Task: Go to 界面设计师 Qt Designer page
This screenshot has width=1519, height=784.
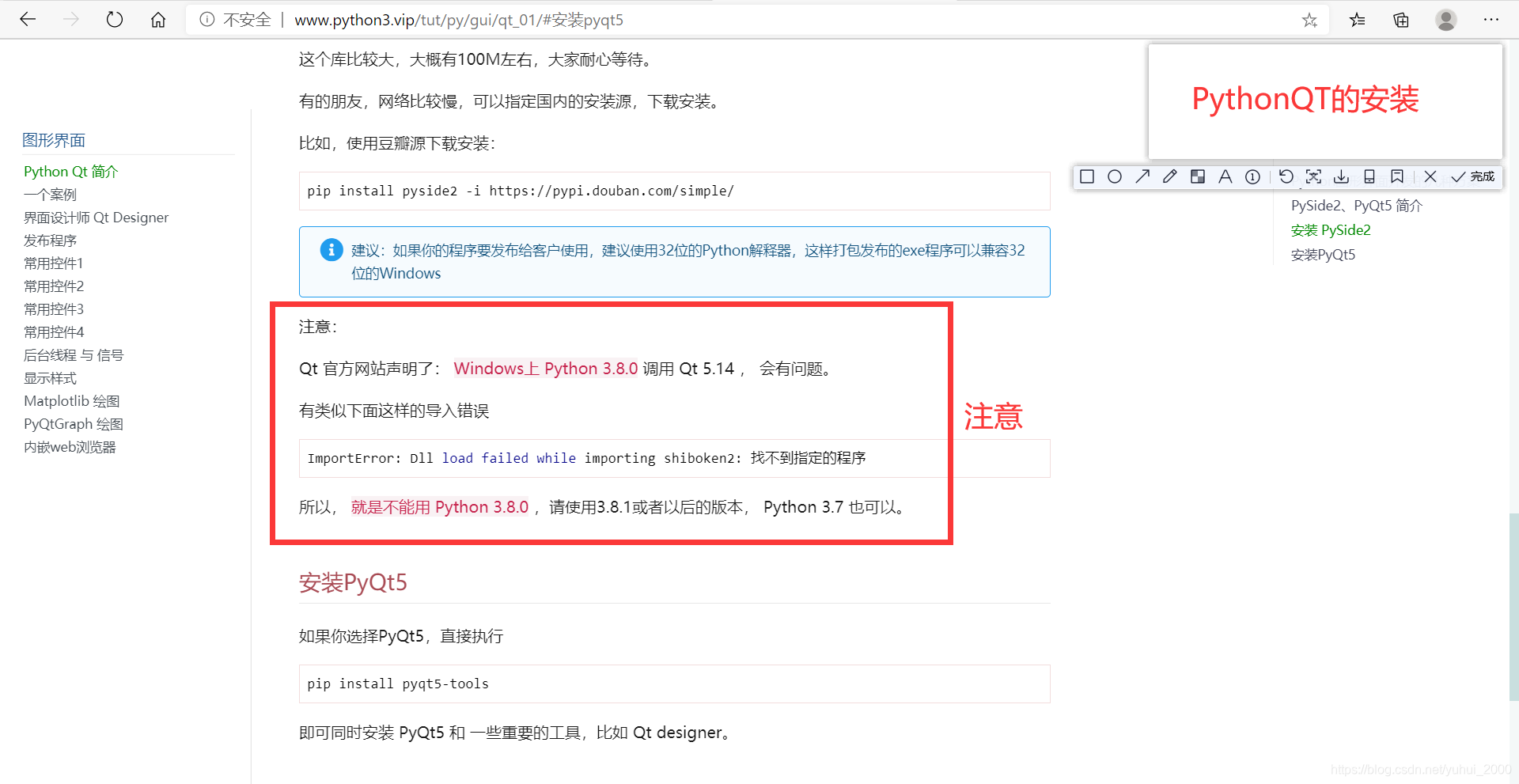Action: (96, 217)
